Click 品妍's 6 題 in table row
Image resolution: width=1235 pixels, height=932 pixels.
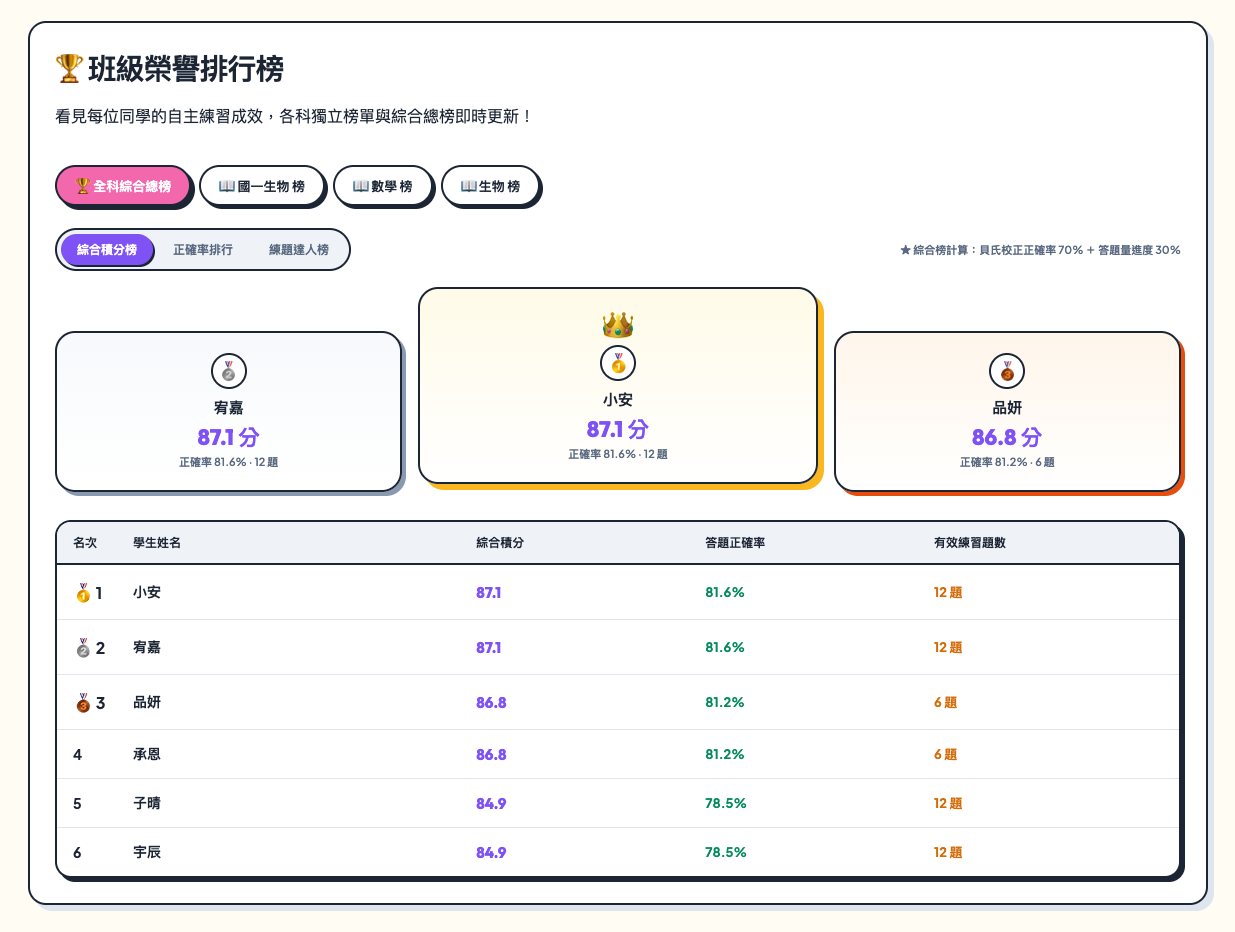tap(946, 703)
